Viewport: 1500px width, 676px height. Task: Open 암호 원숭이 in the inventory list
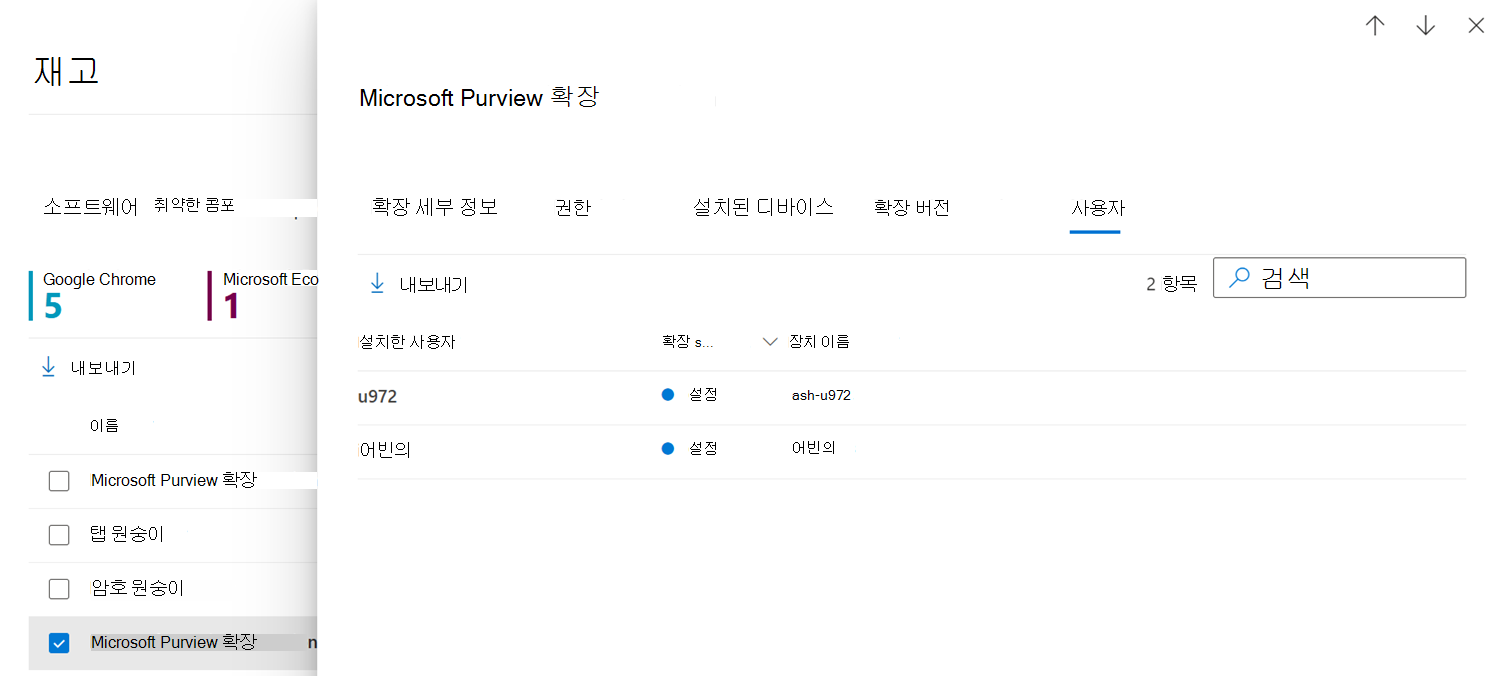click(x=137, y=589)
